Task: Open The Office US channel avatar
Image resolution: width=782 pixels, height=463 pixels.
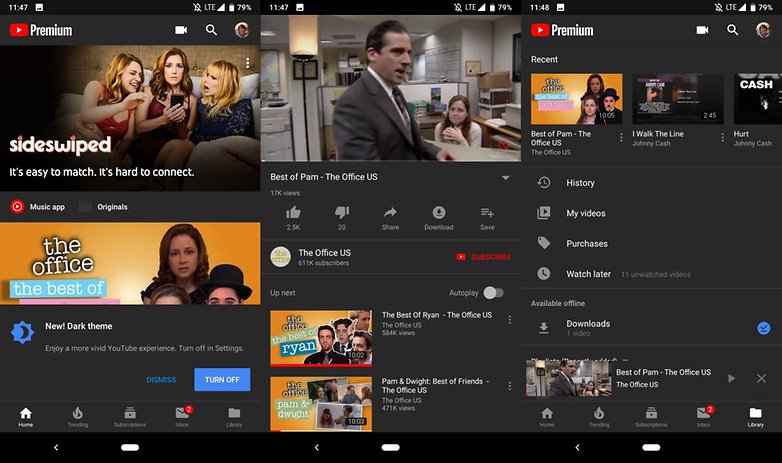Action: [280, 257]
